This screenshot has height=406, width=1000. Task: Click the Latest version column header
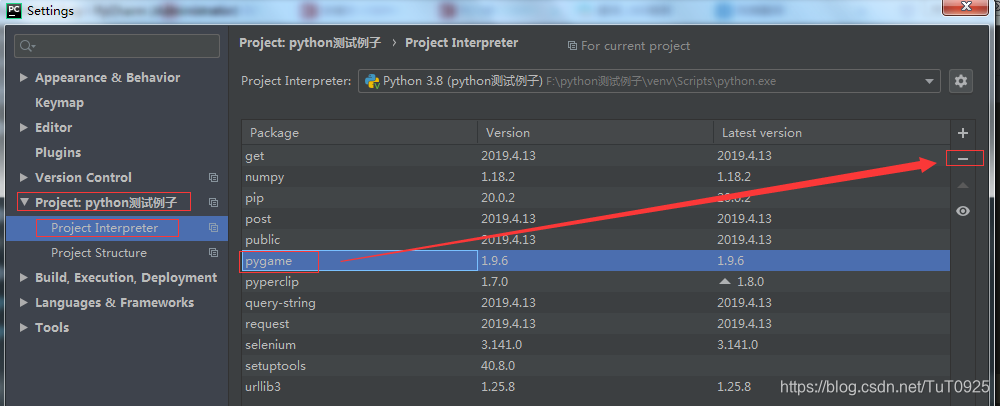pyautogui.click(x=831, y=133)
